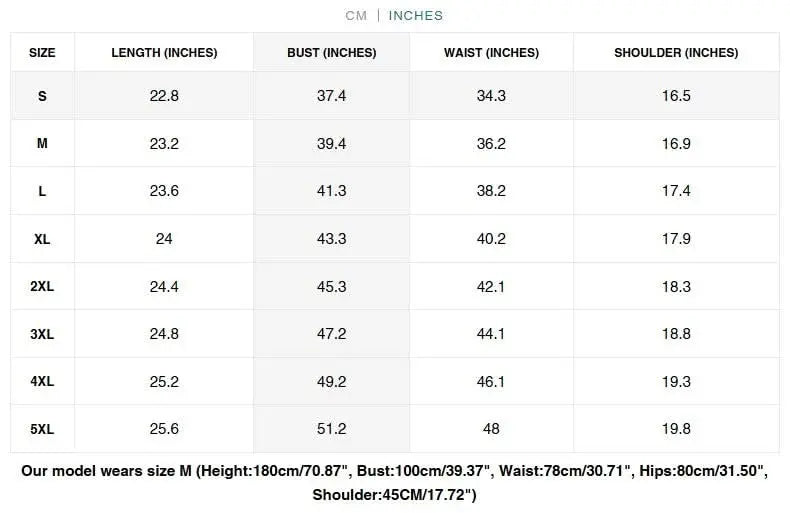Click the 16.5 shoulder value for S

click(676, 96)
